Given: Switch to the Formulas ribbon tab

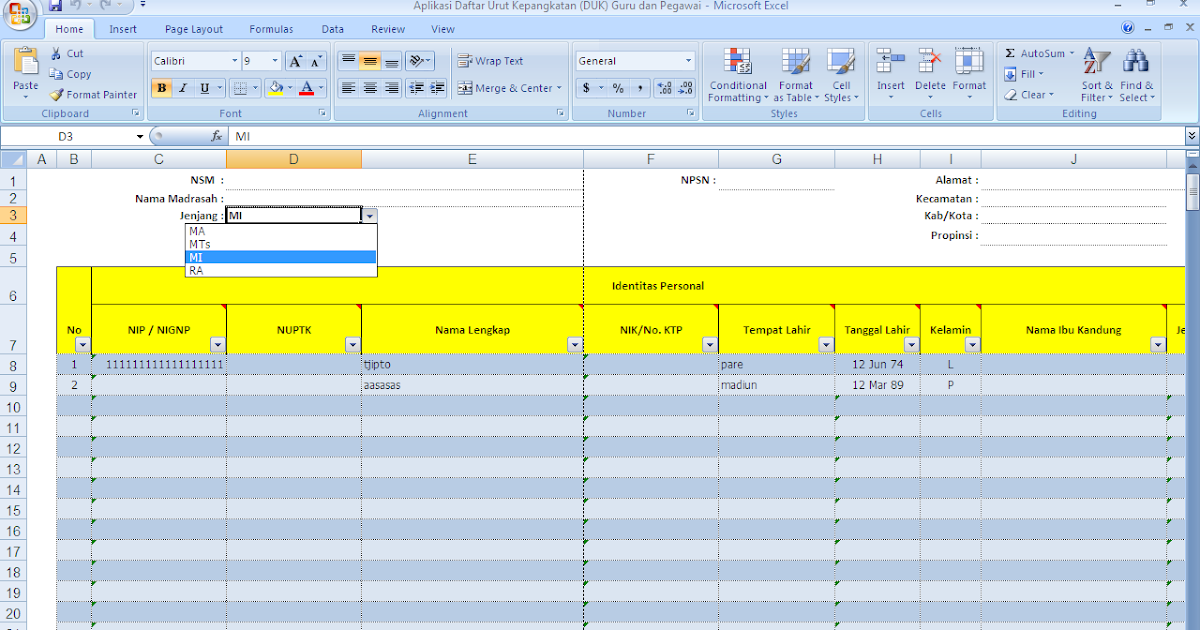Looking at the screenshot, I should pyautogui.click(x=270, y=28).
